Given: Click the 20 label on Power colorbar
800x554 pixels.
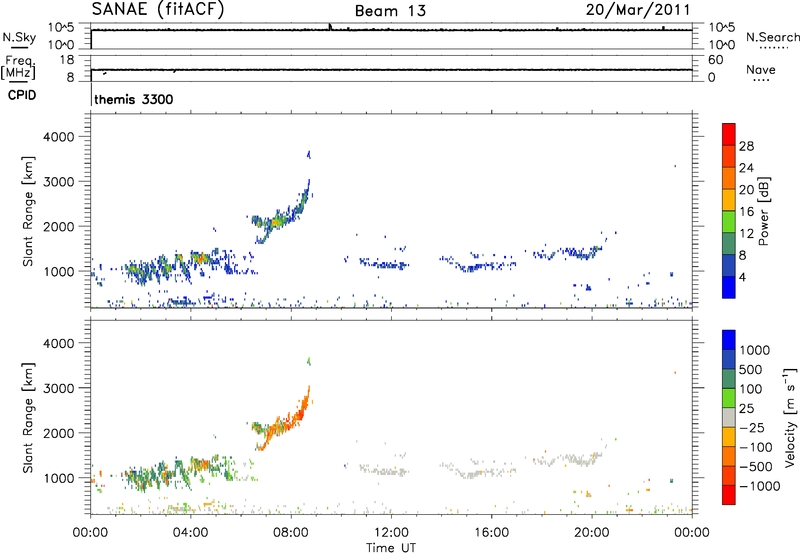Looking at the screenshot, I should pos(746,190).
